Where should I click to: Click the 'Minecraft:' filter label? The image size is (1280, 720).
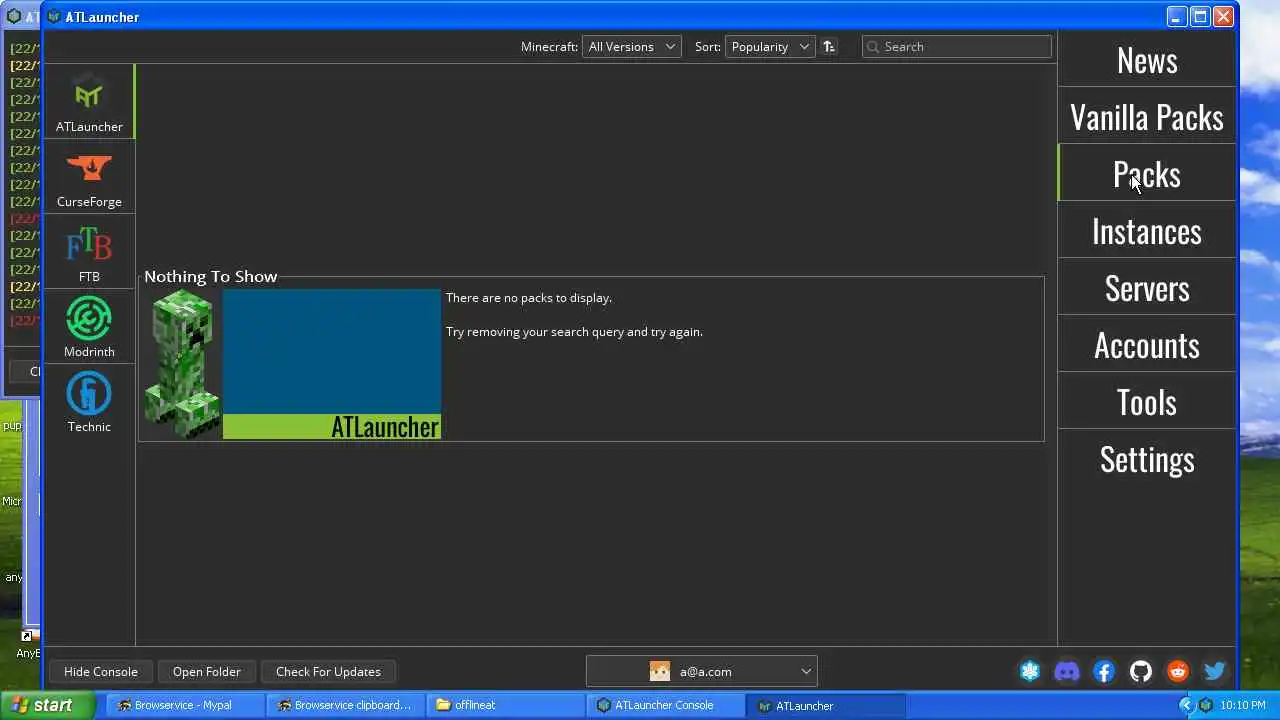tap(549, 47)
